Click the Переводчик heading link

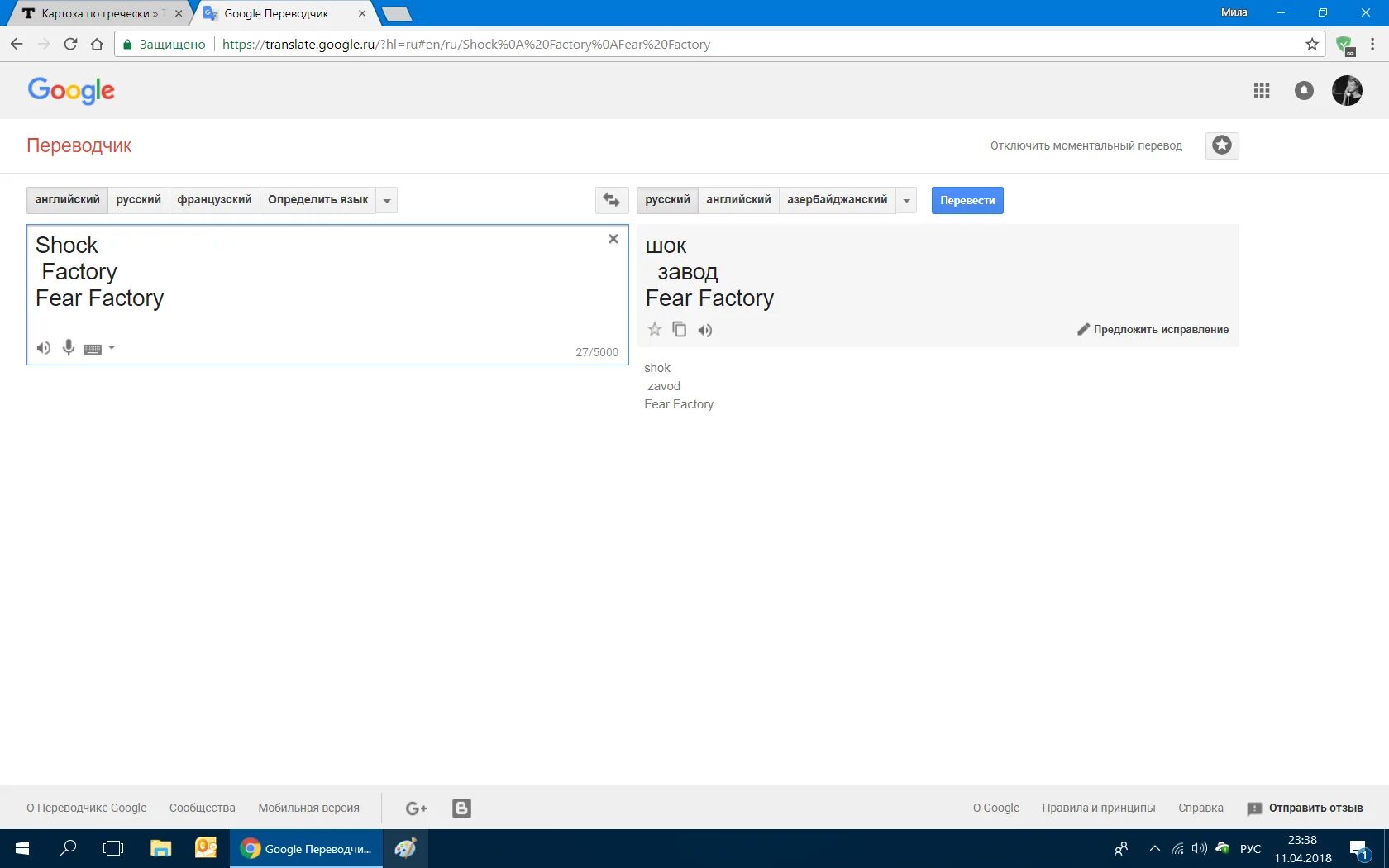(79, 145)
